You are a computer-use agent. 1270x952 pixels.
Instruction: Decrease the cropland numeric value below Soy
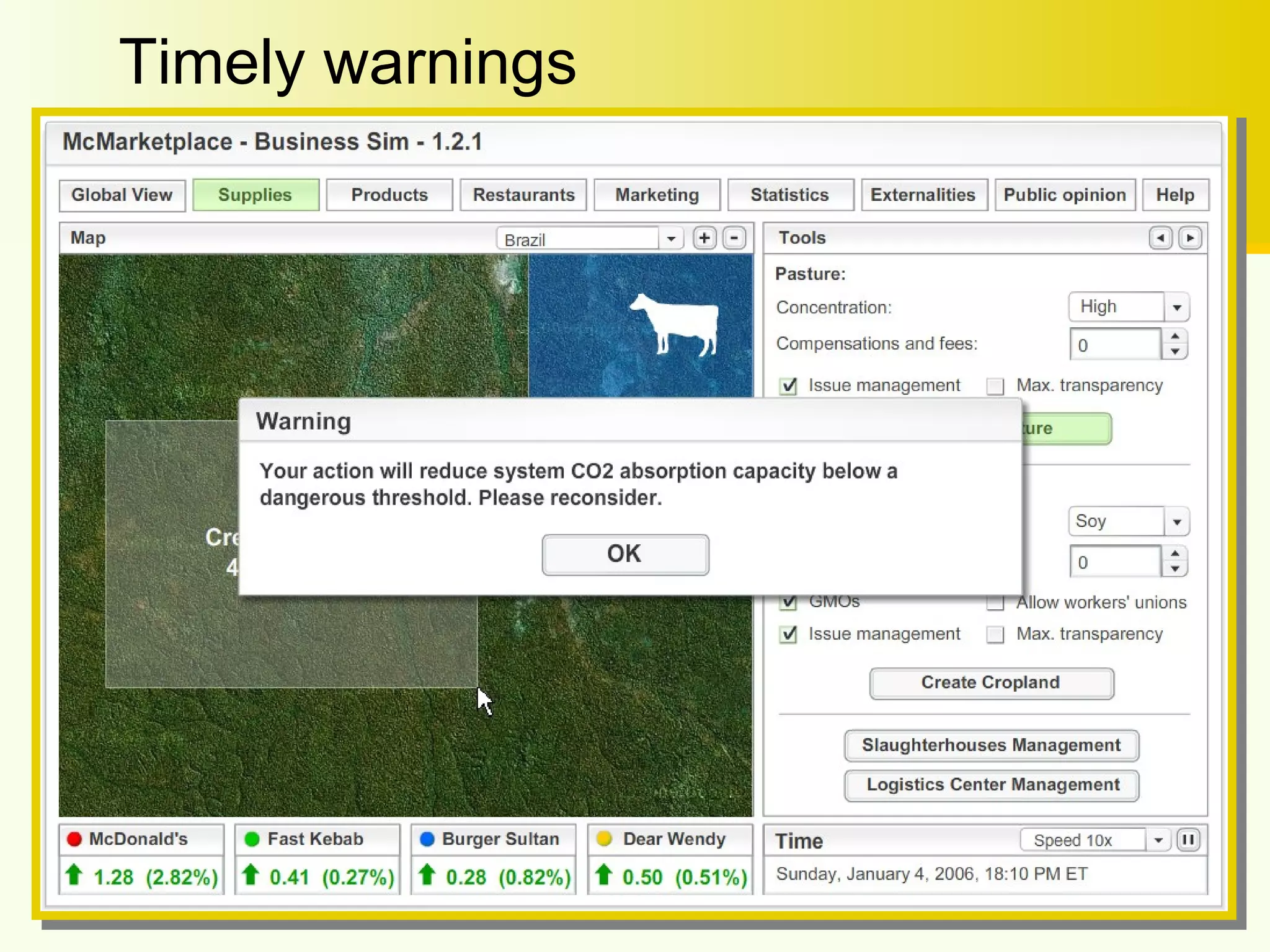tap(1175, 568)
